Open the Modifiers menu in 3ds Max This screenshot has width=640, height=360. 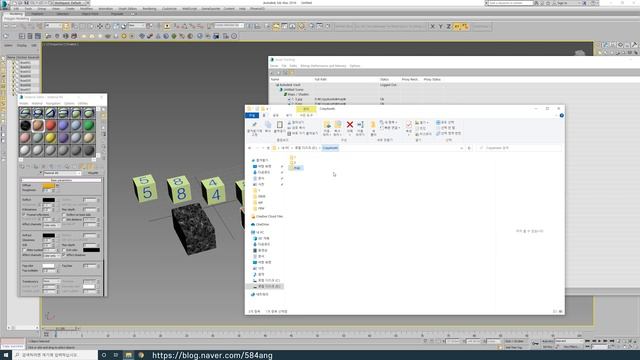click(86, 9)
